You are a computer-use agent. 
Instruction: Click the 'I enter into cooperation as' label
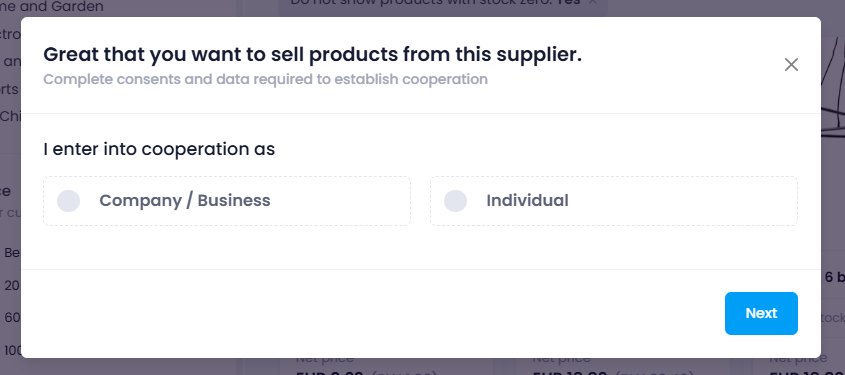point(159,149)
